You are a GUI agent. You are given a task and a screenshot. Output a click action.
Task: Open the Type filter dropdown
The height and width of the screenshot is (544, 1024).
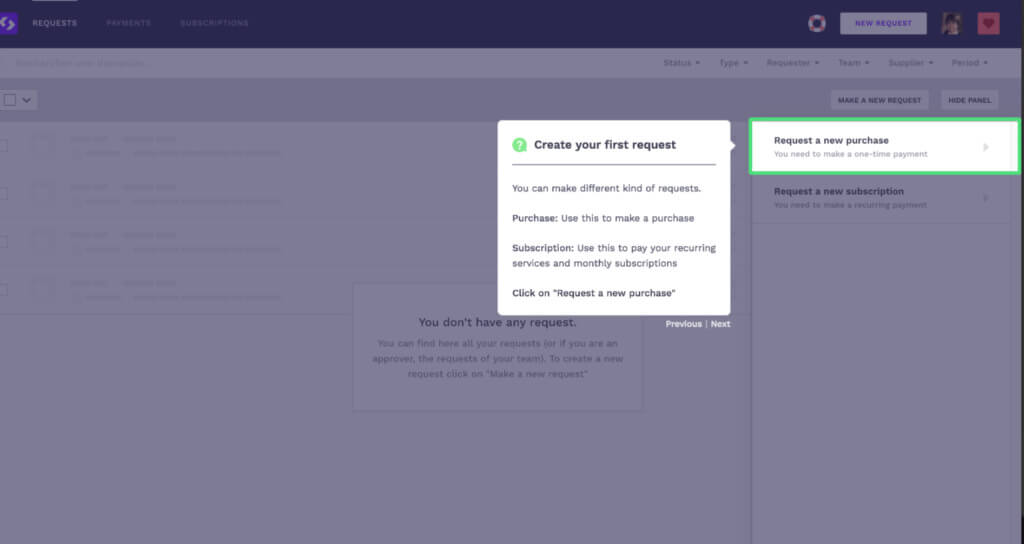pyautogui.click(x=733, y=63)
